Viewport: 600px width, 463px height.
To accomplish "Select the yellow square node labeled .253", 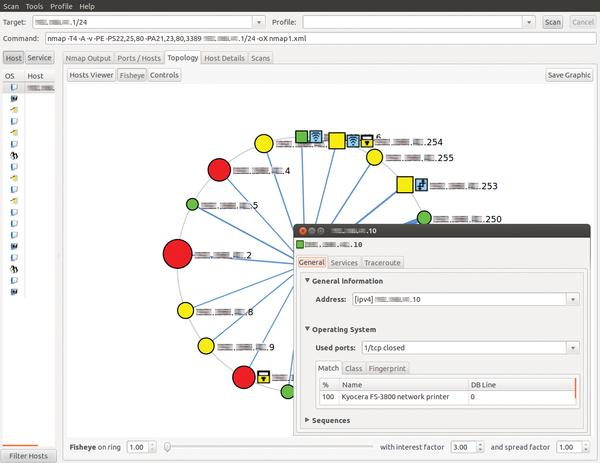I will [x=405, y=185].
